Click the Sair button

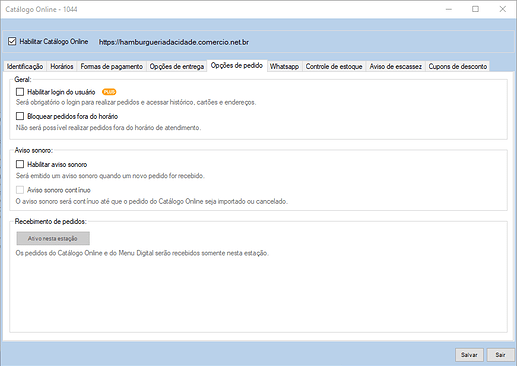[500, 355]
